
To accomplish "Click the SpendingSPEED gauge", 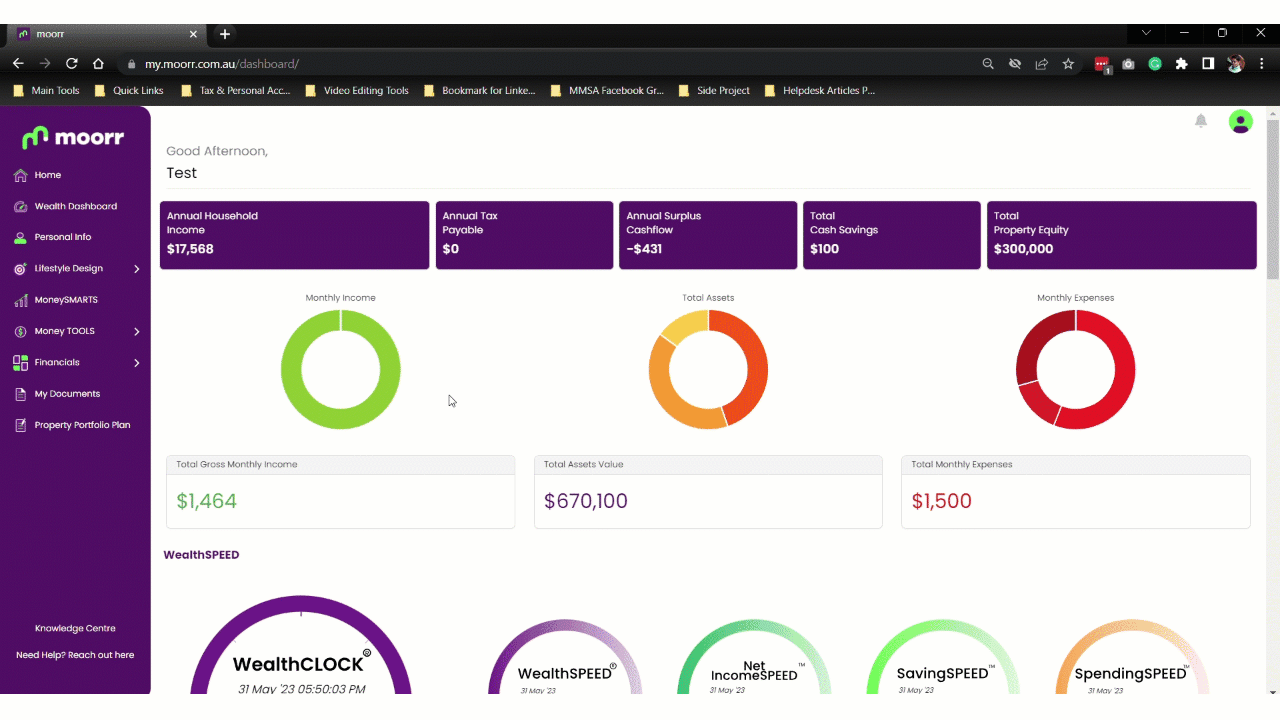I will click(1132, 657).
